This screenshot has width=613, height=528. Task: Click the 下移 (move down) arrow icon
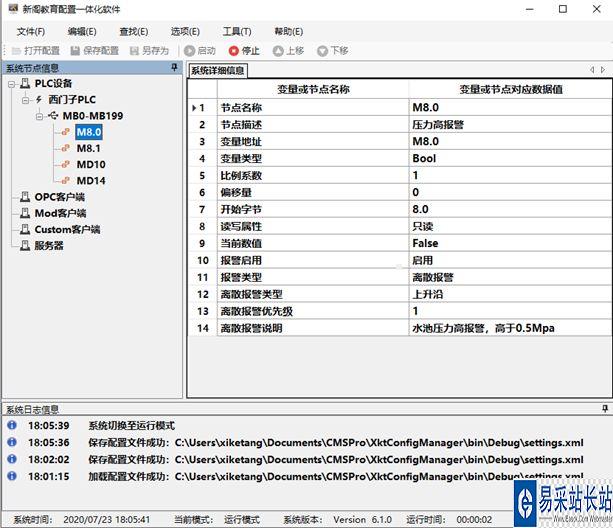coord(321,50)
